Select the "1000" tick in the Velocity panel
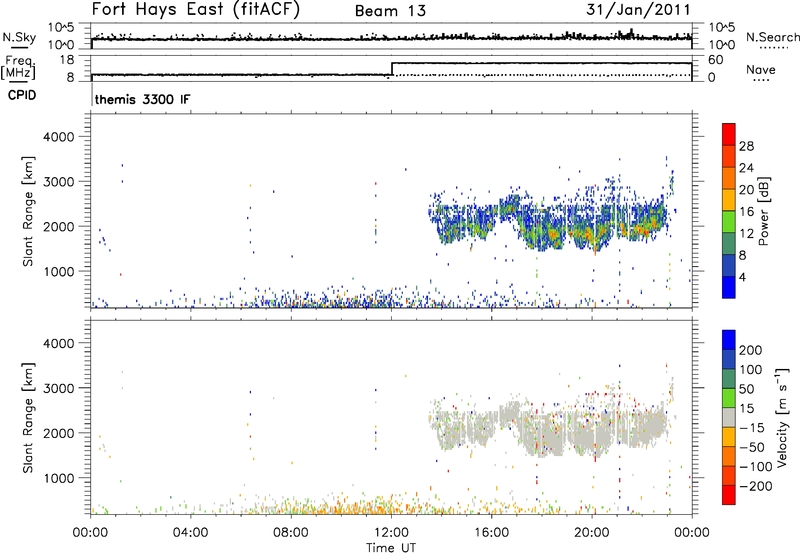The height and width of the screenshot is (554, 800). [59, 478]
